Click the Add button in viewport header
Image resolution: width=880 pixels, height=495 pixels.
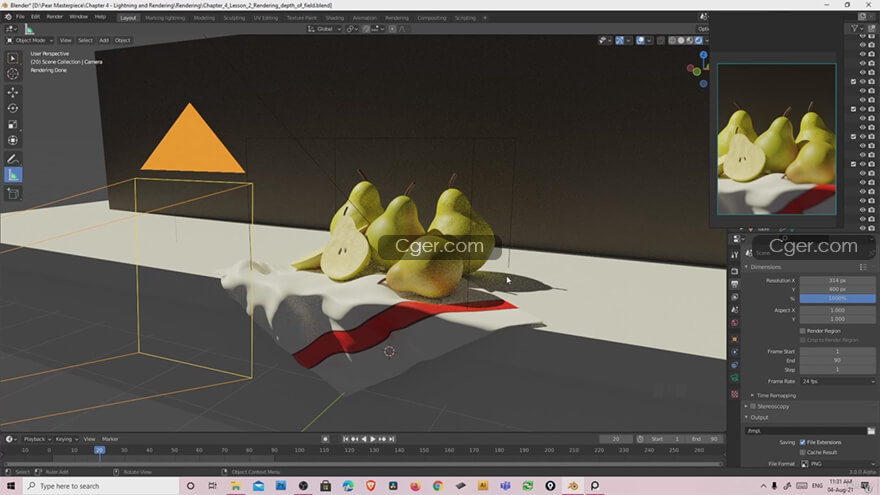(x=103, y=40)
